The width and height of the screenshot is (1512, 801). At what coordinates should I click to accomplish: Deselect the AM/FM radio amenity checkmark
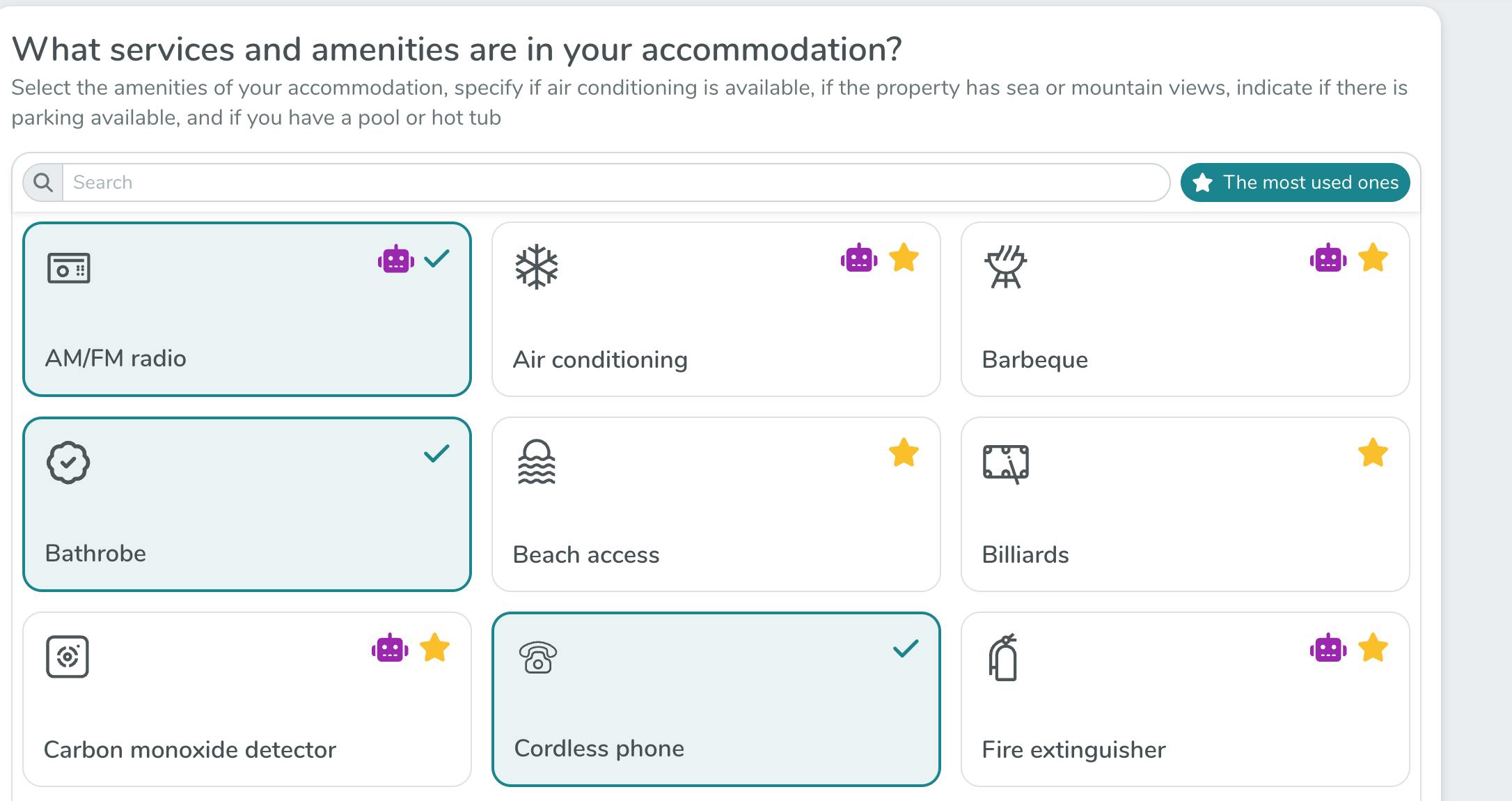click(436, 258)
